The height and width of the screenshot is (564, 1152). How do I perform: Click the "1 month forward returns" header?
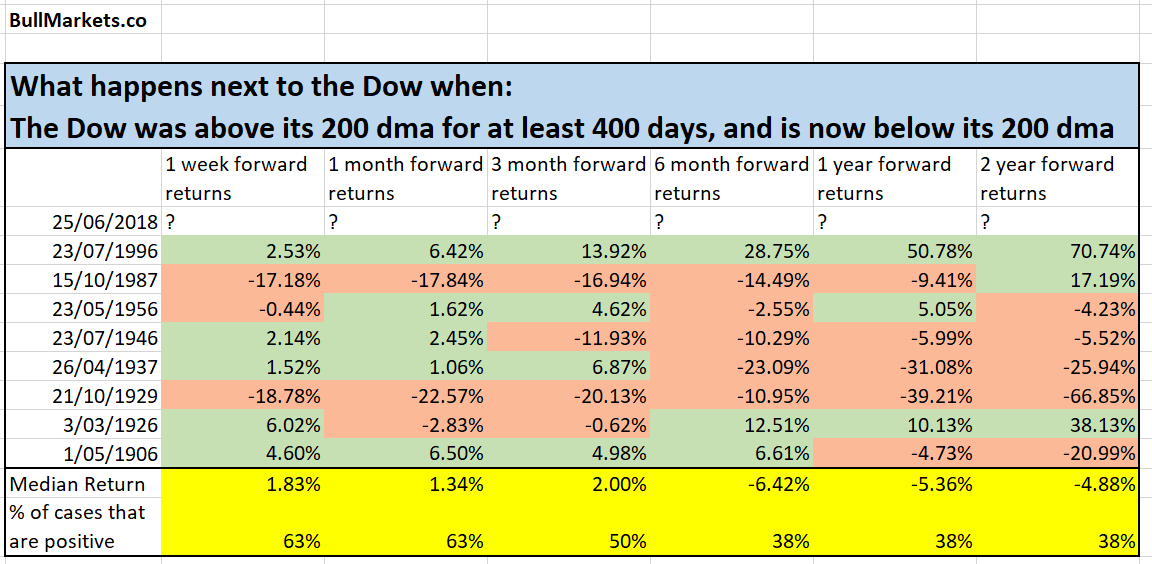tap(407, 178)
